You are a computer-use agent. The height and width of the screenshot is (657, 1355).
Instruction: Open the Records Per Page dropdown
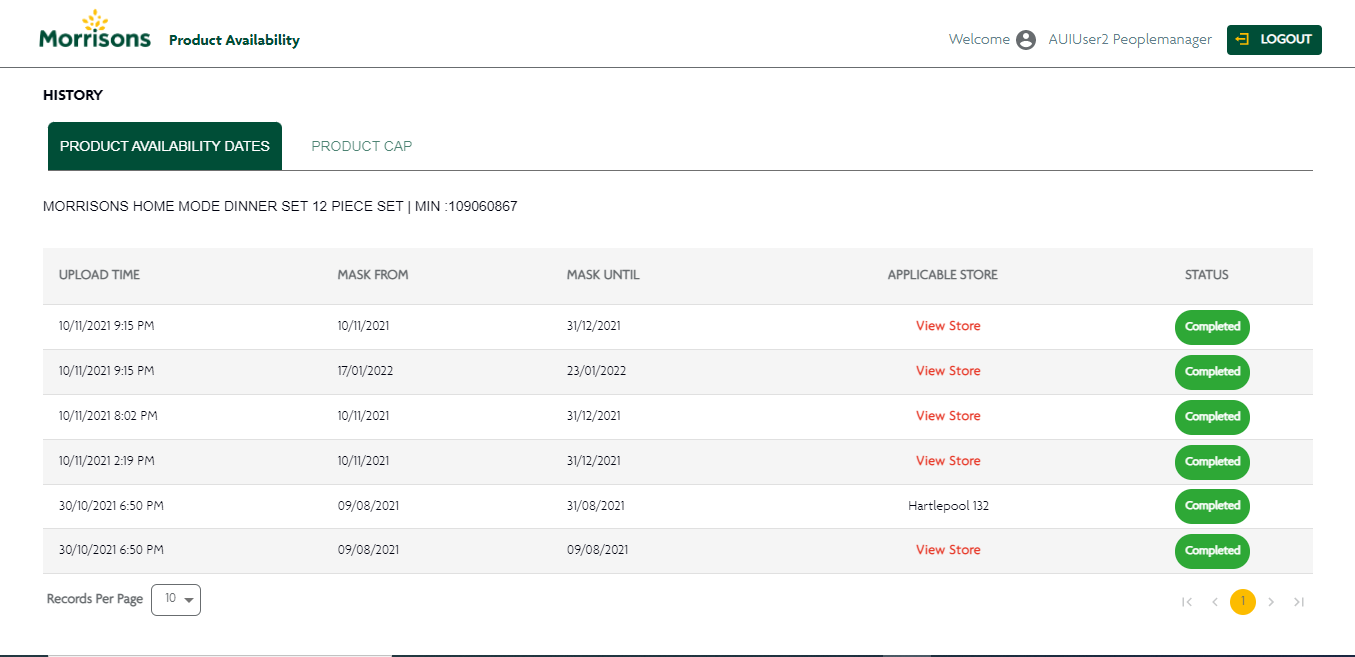pyautogui.click(x=176, y=599)
